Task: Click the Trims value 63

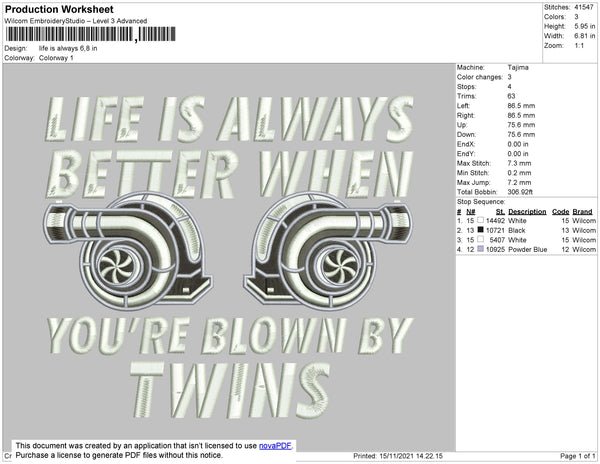Action: [511, 96]
